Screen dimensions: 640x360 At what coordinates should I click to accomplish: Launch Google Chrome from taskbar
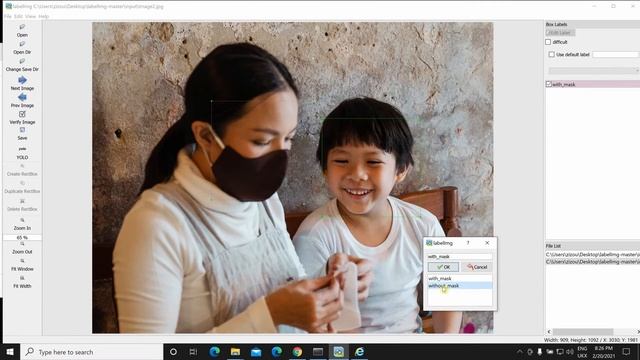click(x=297, y=352)
